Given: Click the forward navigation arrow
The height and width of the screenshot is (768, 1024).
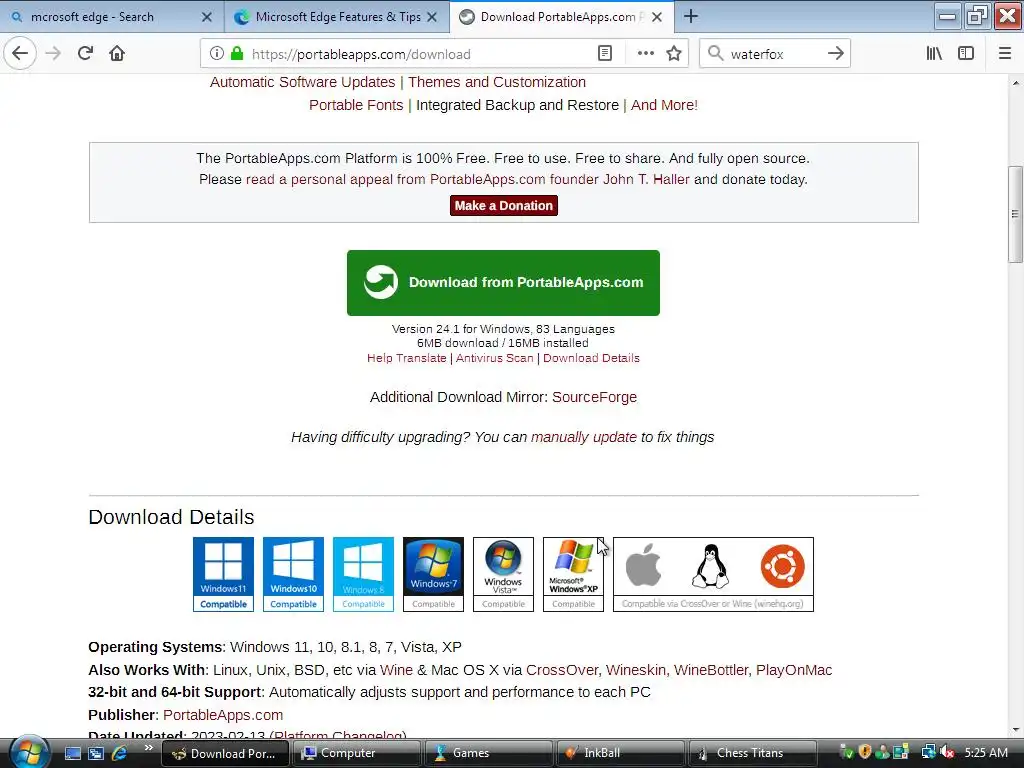Looking at the screenshot, I should (53, 54).
